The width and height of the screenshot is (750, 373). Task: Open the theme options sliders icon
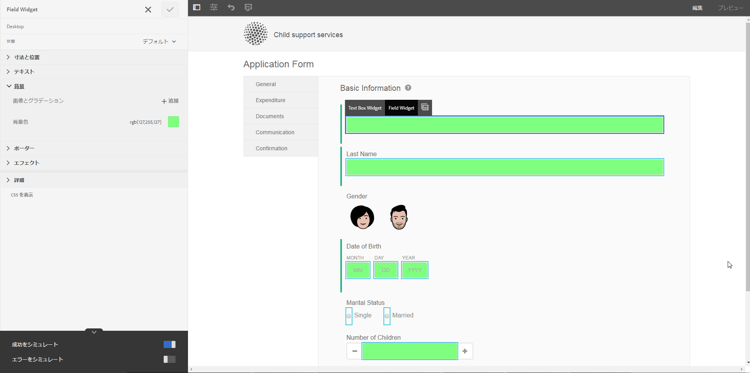214,7
